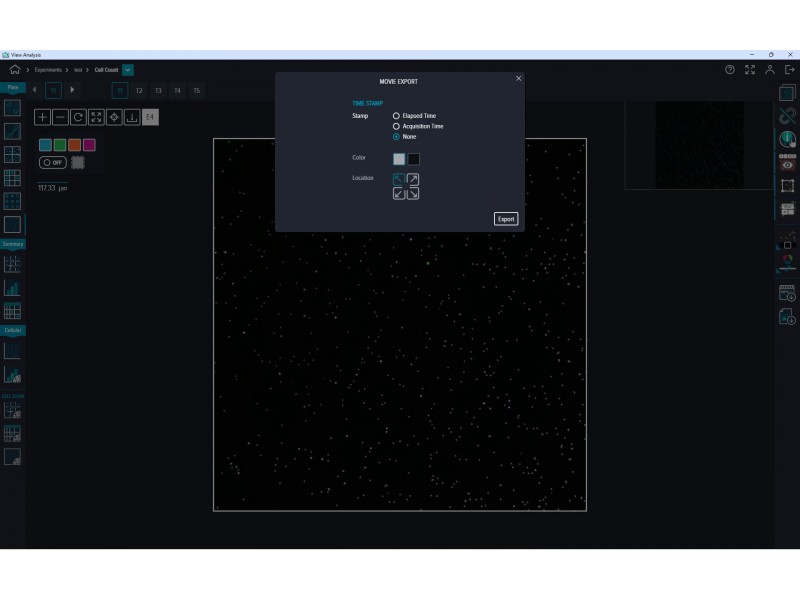Place stamp at top-right location
This screenshot has width=800, height=600.
click(x=413, y=180)
